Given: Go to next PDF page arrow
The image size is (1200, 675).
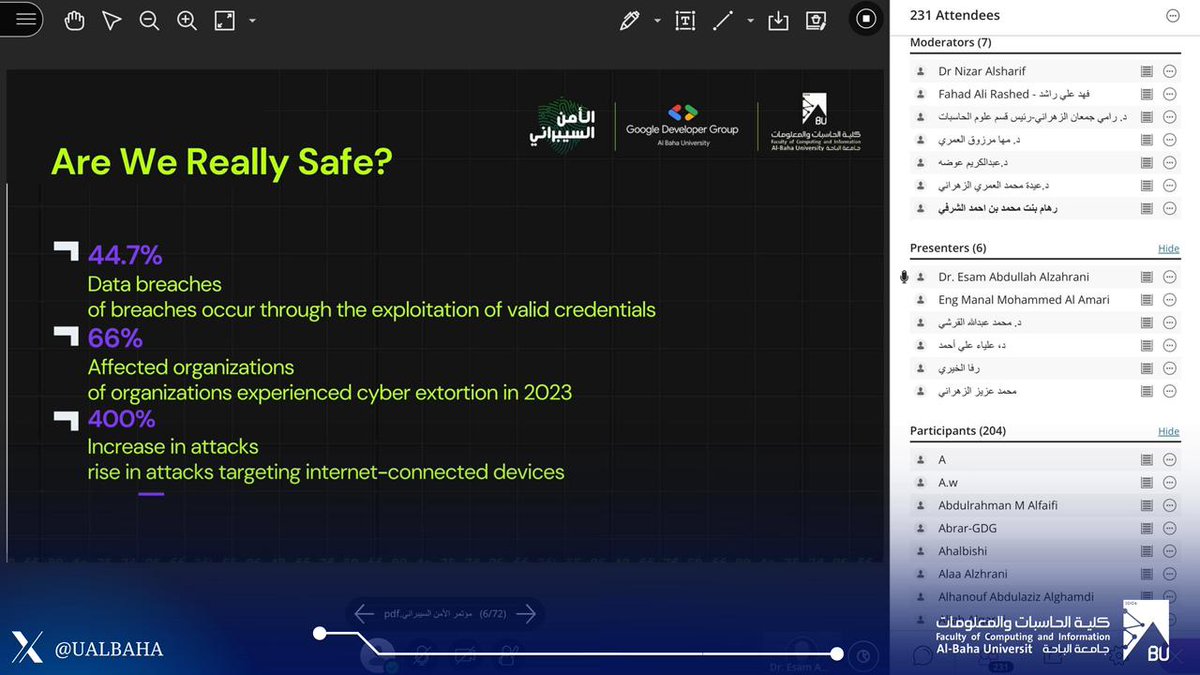Looking at the screenshot, I should point(526,614).
